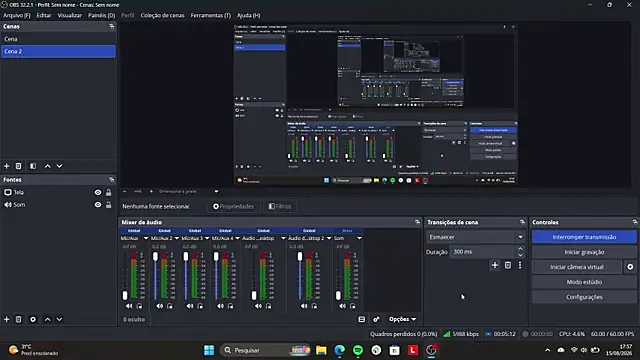Undock the Cenas panel
The image size is (640, 360).
point(112,27)
